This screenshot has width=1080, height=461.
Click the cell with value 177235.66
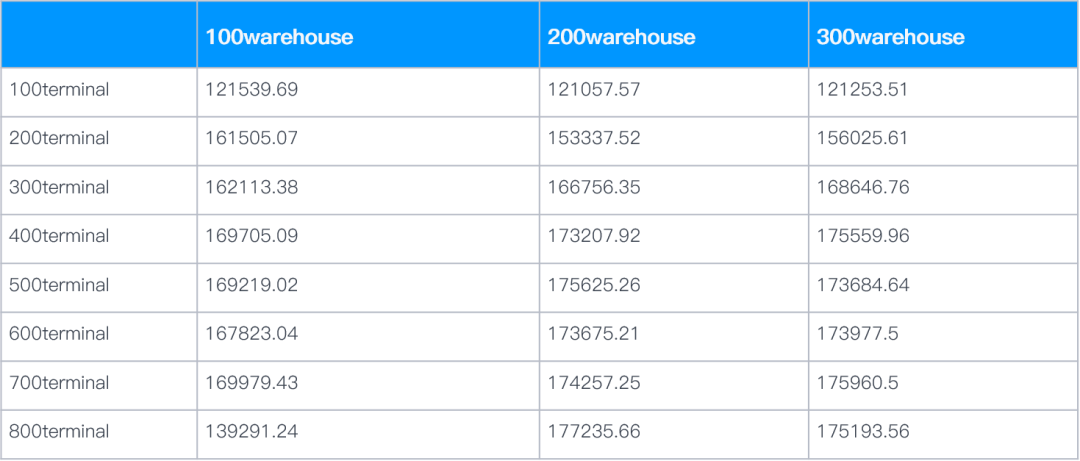594,432
